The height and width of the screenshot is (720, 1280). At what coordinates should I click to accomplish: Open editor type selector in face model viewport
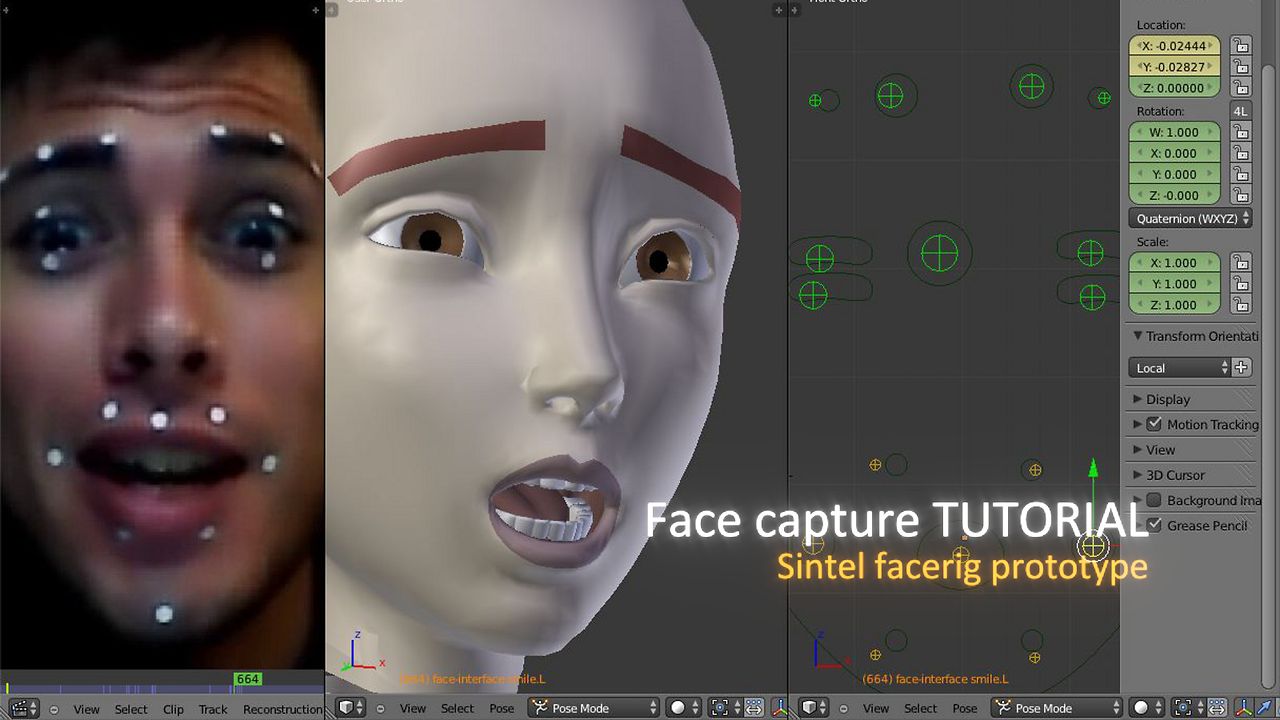point(351,708)
